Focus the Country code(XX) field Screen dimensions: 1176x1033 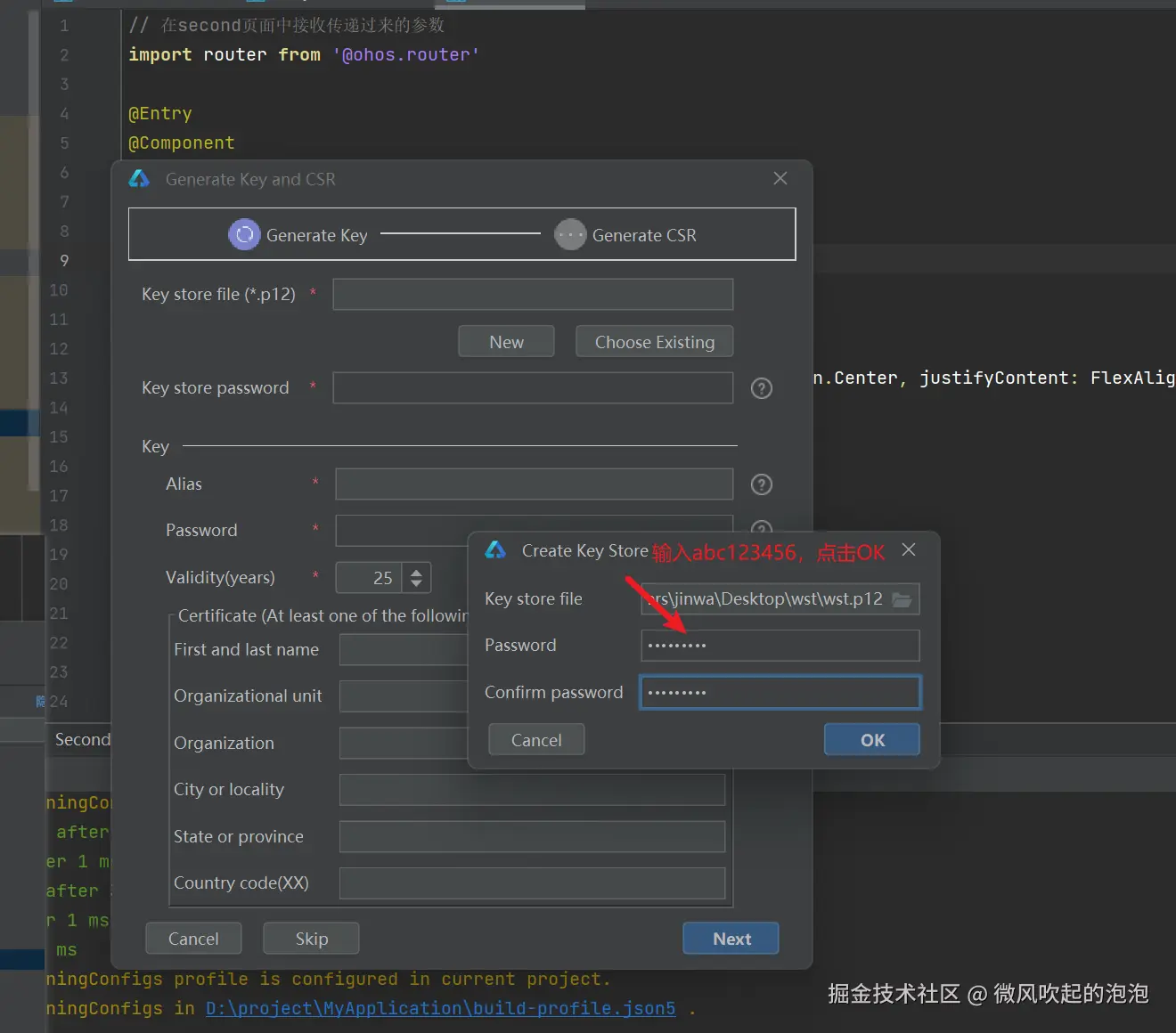(532, 883)
